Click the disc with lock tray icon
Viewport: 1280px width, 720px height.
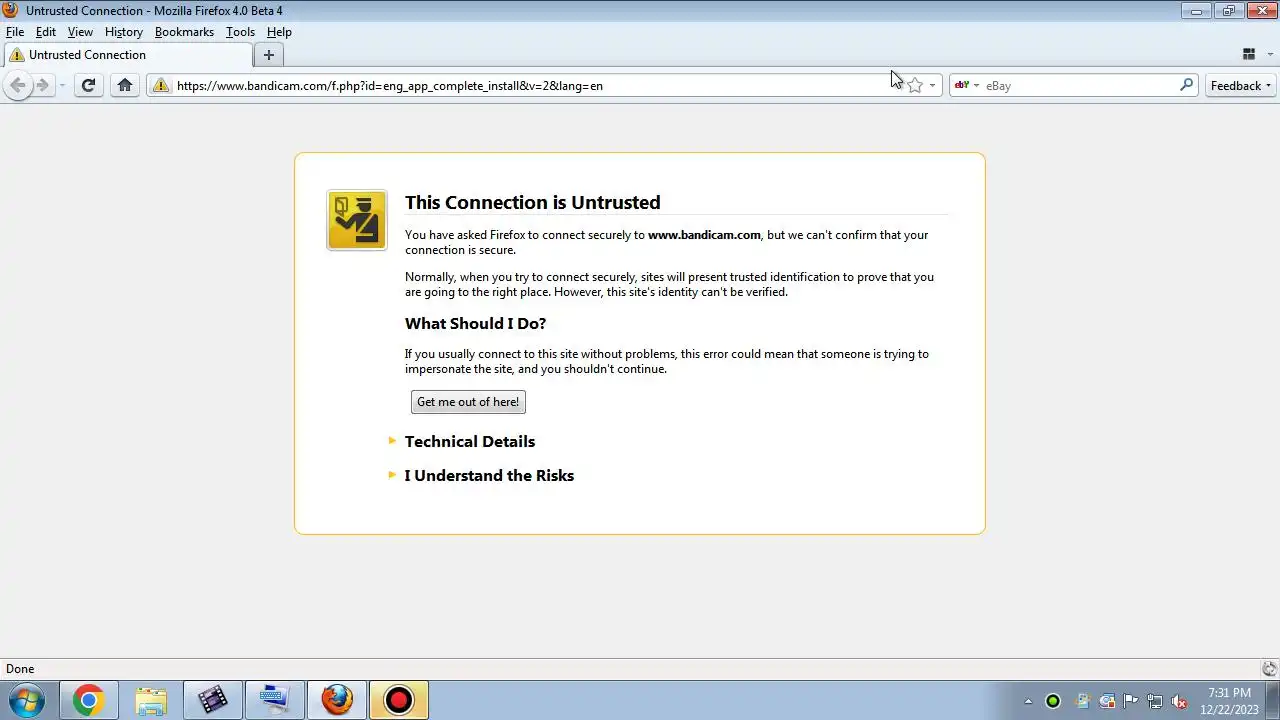click(x=1106, y=701)
